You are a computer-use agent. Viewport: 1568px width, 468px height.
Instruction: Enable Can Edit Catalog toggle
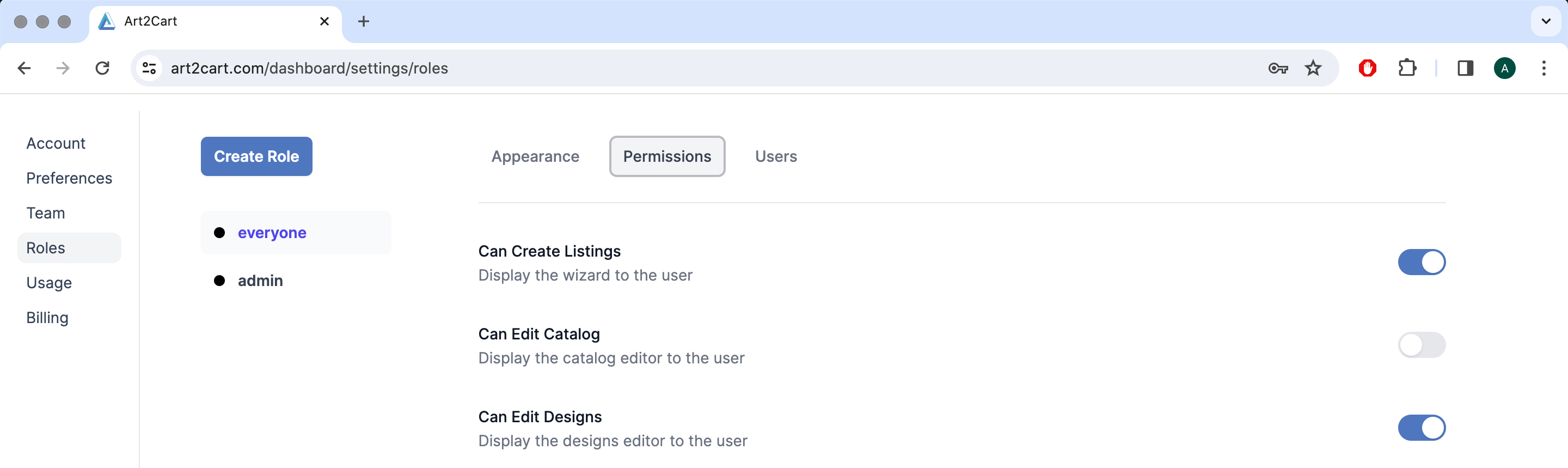[1422, 345]
